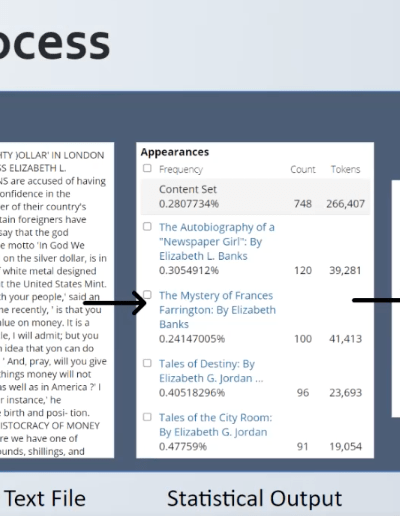Click the text file excerpt panel

[x=57, y=300]
